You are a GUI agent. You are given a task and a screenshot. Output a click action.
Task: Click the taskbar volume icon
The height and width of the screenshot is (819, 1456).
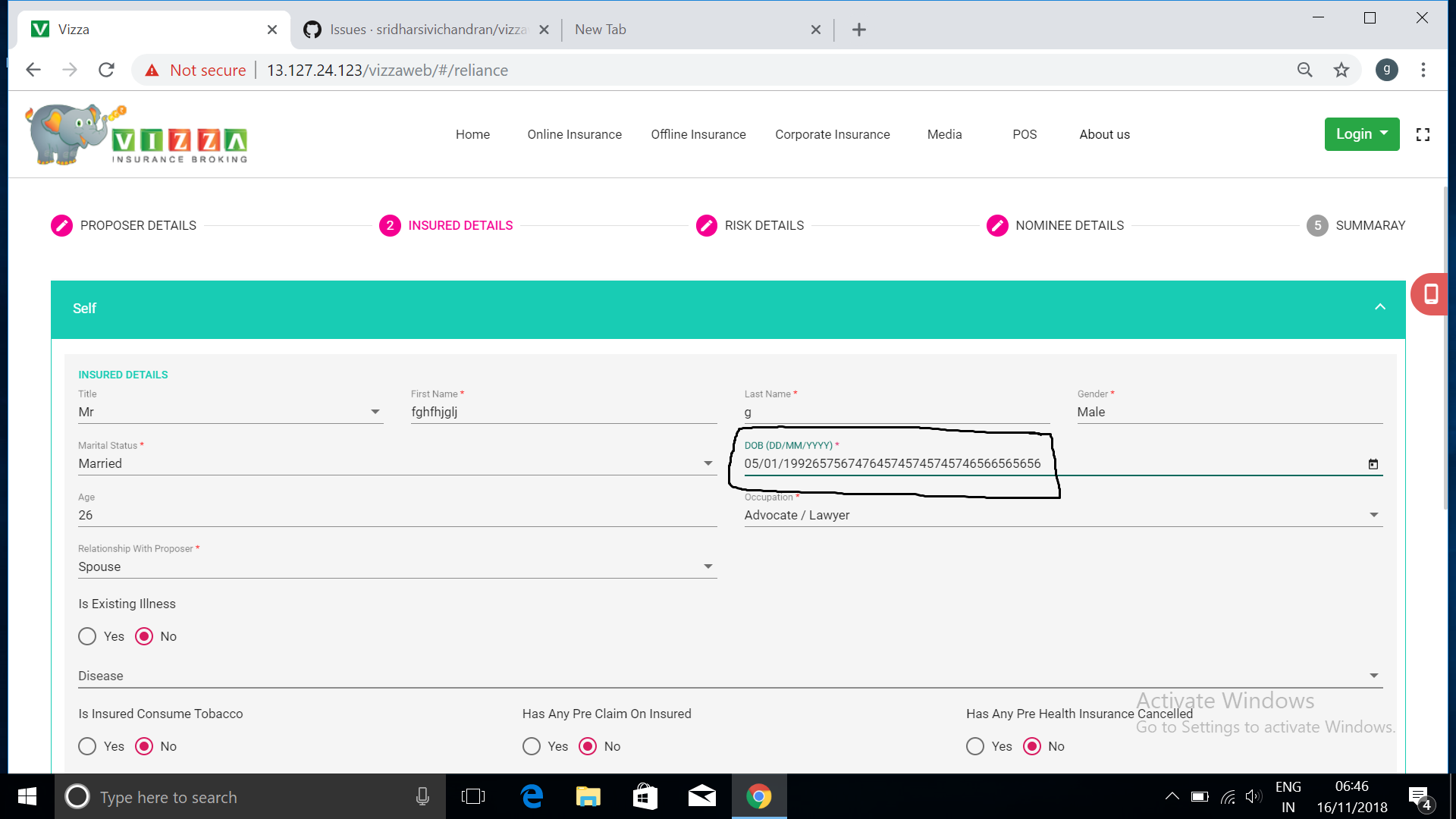tap(1254, 796)
